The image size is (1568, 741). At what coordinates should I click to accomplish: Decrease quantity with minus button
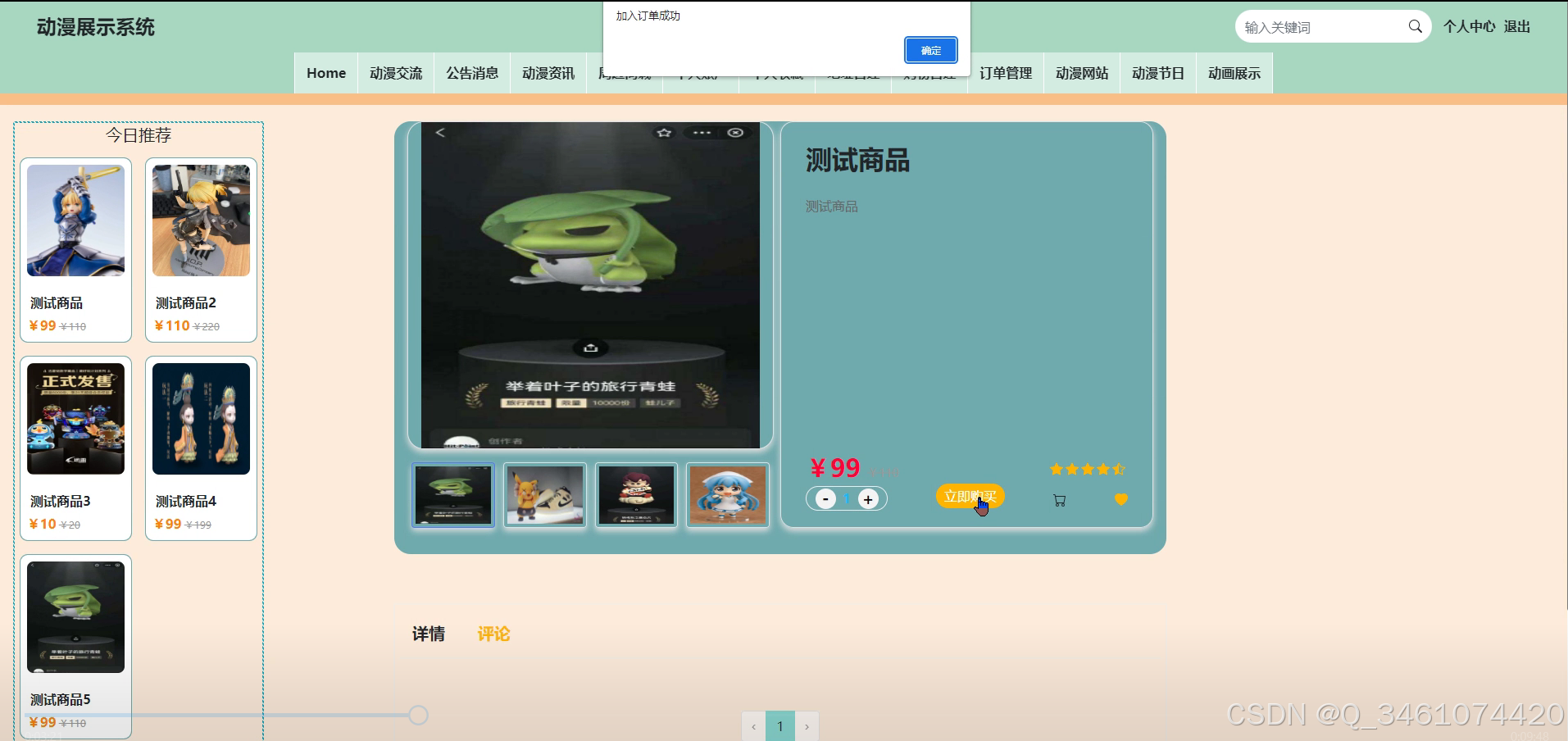825,498
